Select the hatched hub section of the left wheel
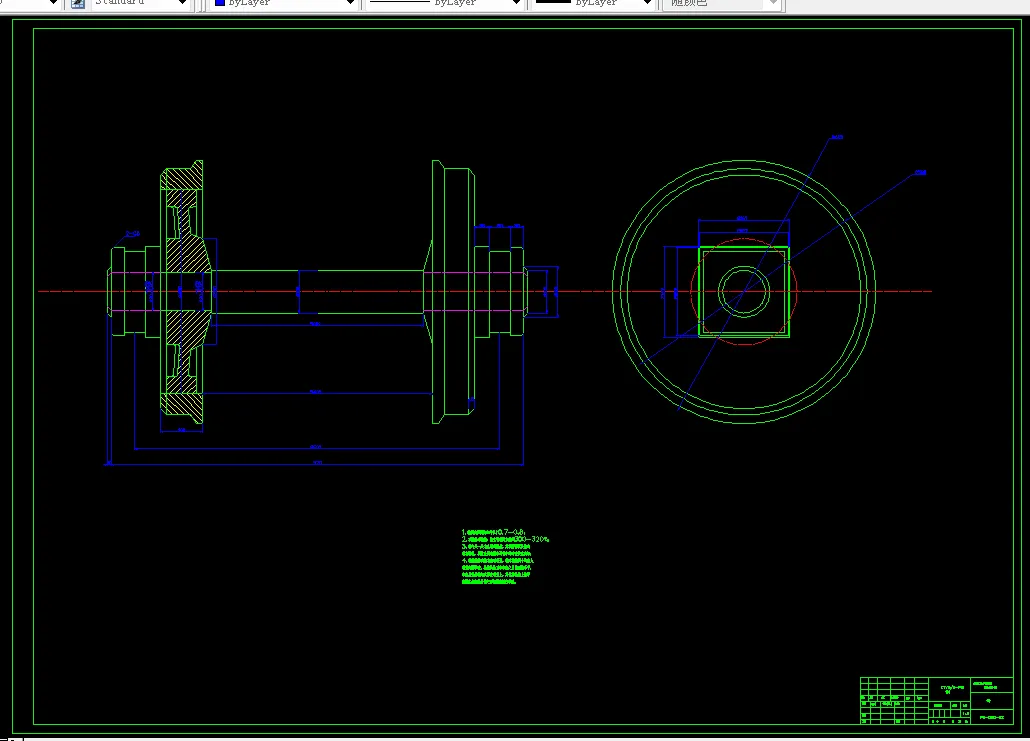 [x=187, y=255]
